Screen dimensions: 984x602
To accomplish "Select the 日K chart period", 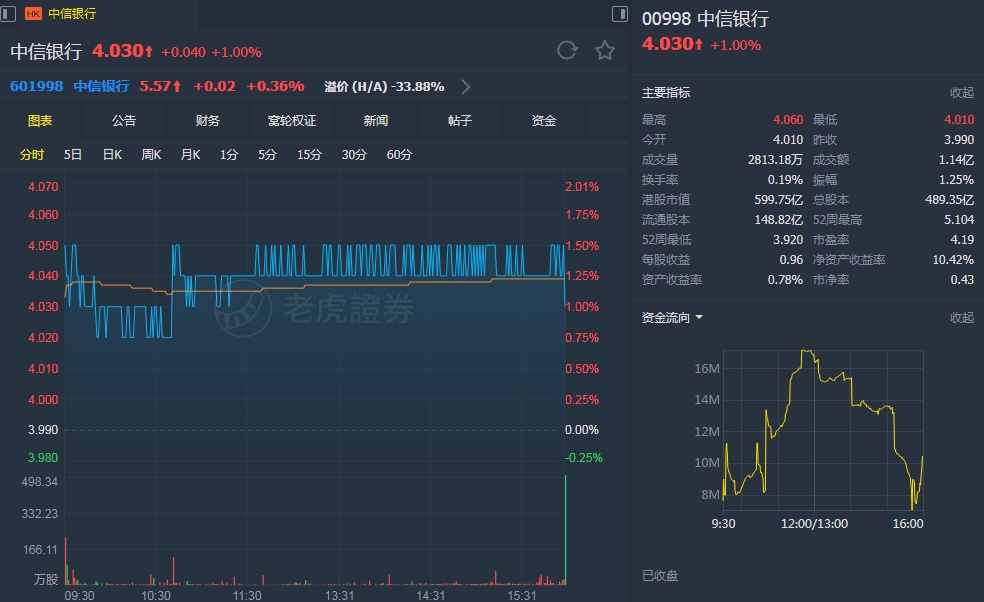I will pyautogui.click(x=112, y=154).
